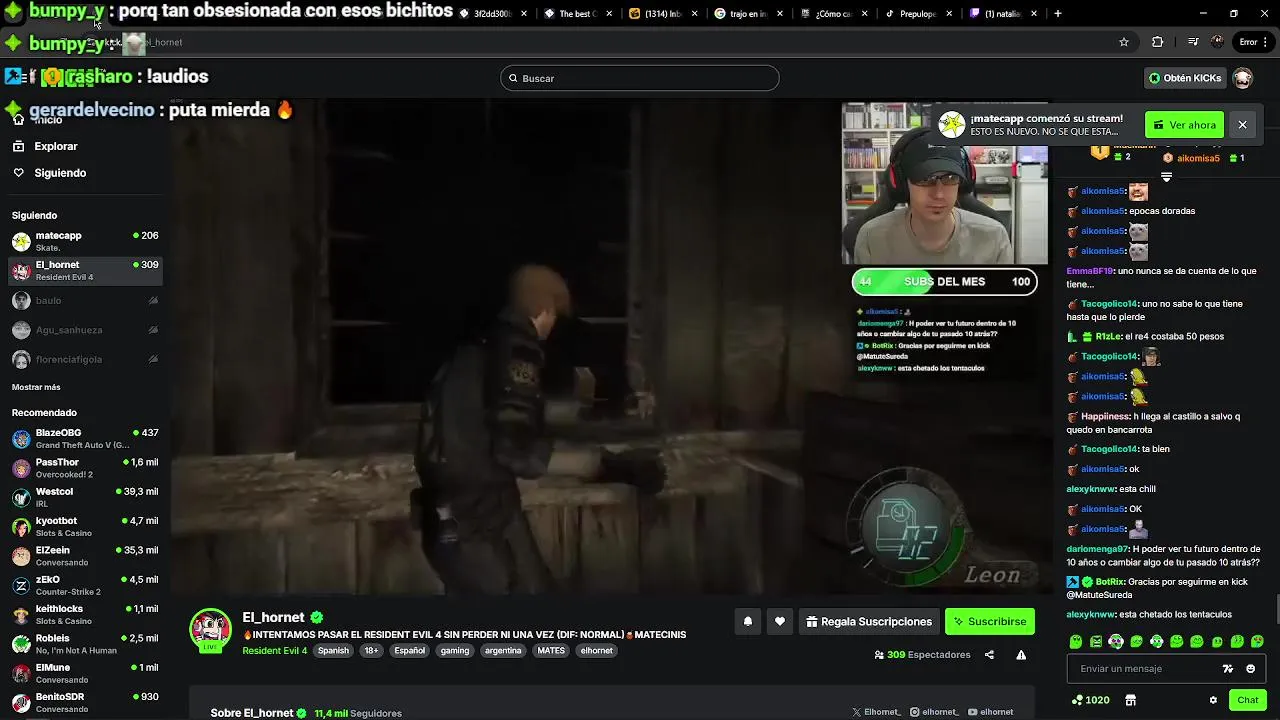Click Obtén KICKs button
The image size is (1280, 720).
(x=1185, y=78)
